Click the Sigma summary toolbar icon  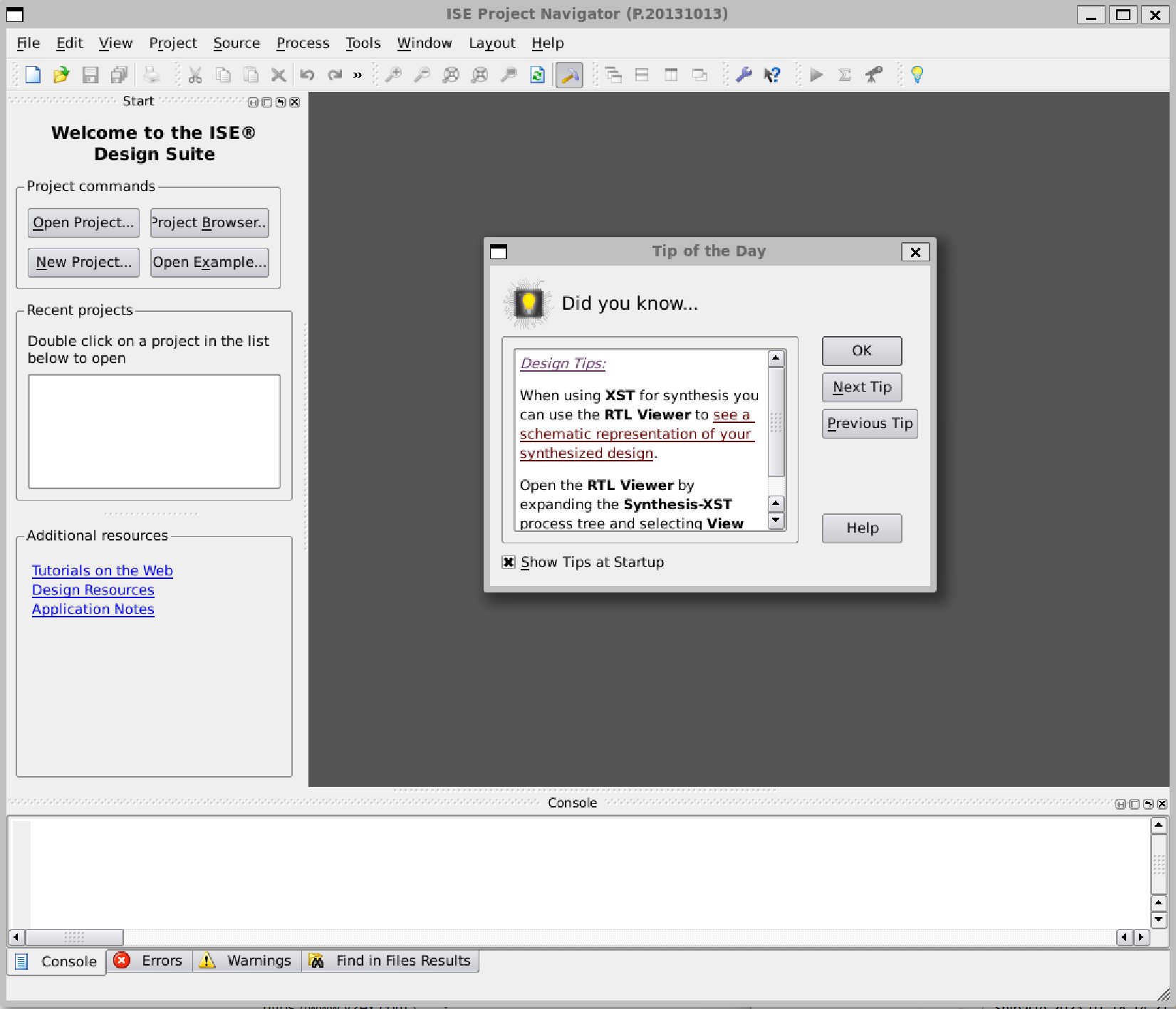pos(845,75)
